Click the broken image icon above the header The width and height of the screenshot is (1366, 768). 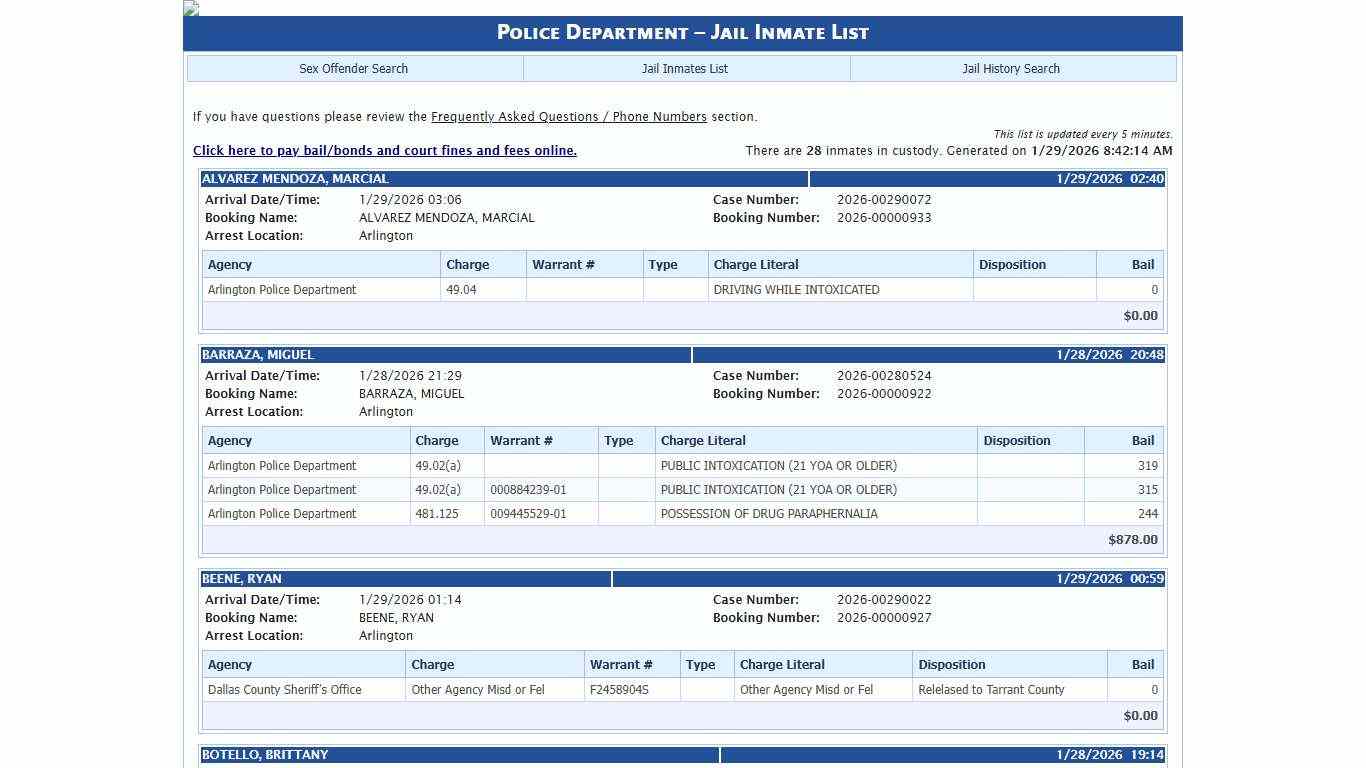coord(191,8)
